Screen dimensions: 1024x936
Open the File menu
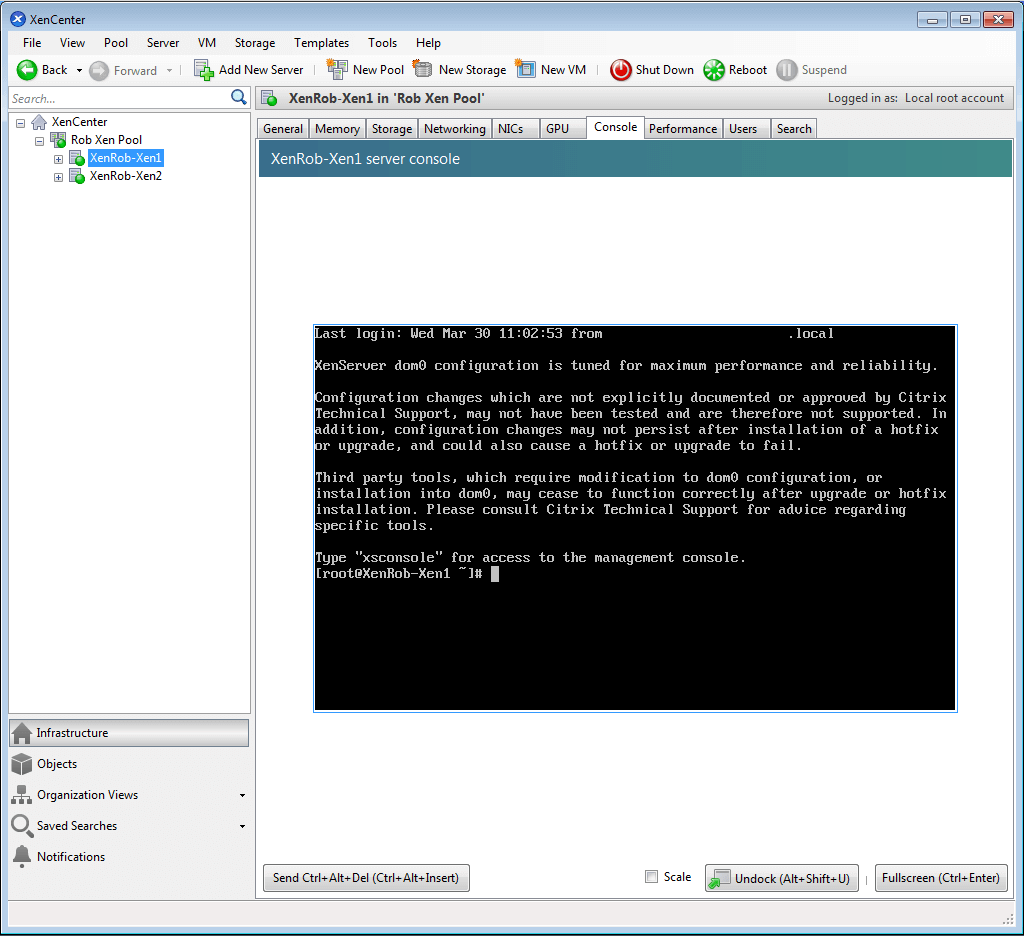point(32,43)
